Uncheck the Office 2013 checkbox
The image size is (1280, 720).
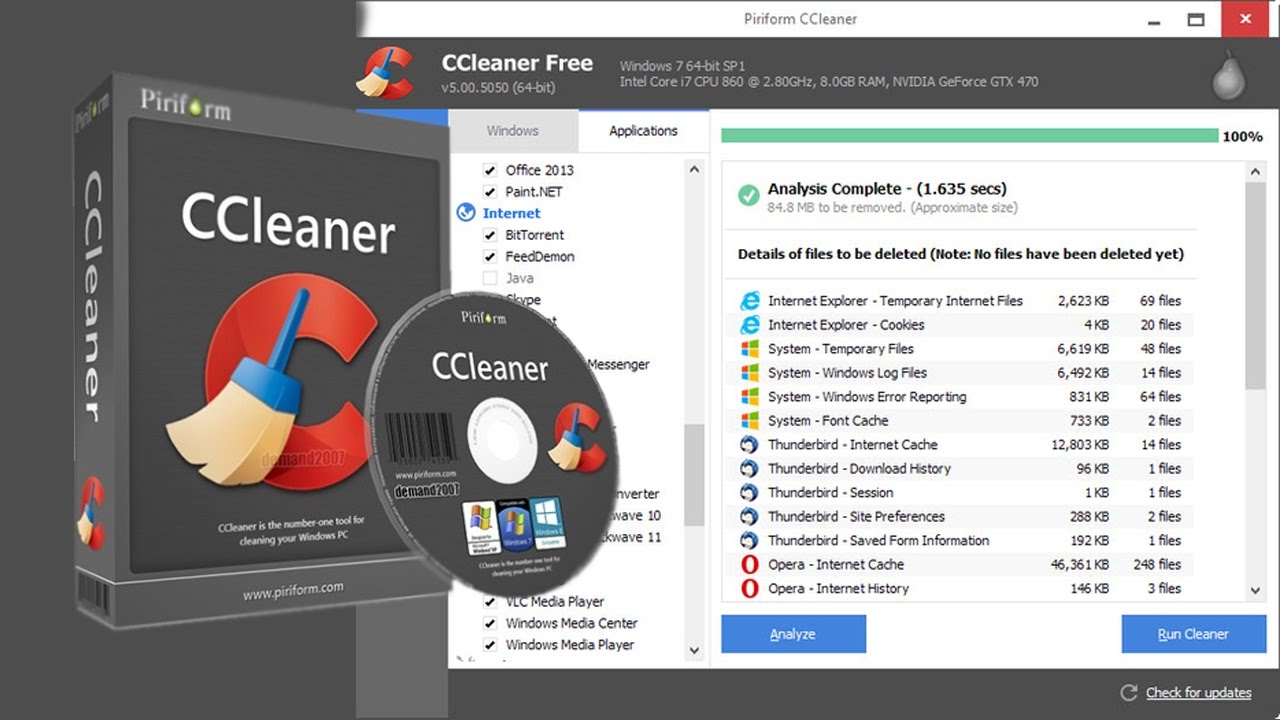[x=490, y=170]
